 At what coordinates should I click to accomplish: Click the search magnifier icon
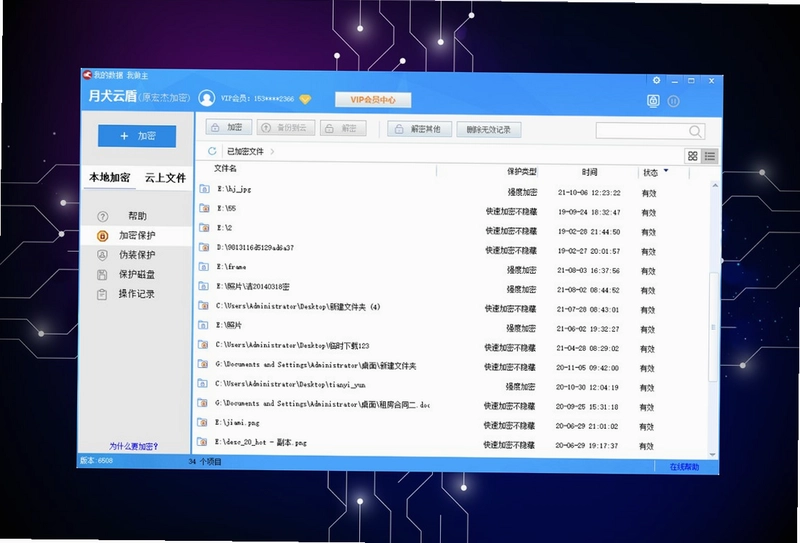695,131
